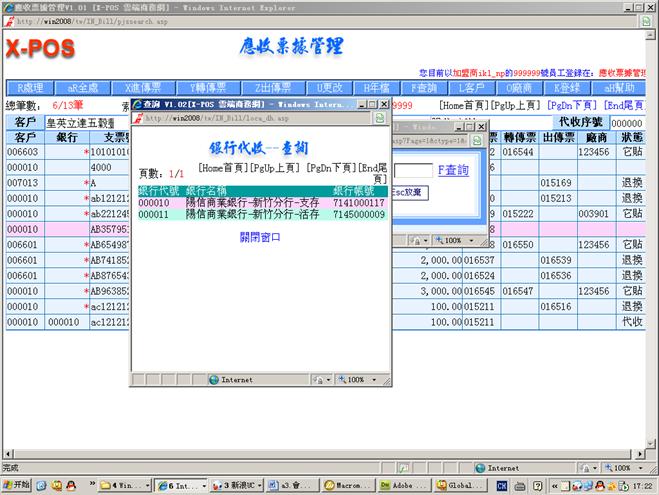The width and height of the screenshot is (659, 495).
Task: Click the compatibility view icon in popup address bar
Action: pos(380,118)
